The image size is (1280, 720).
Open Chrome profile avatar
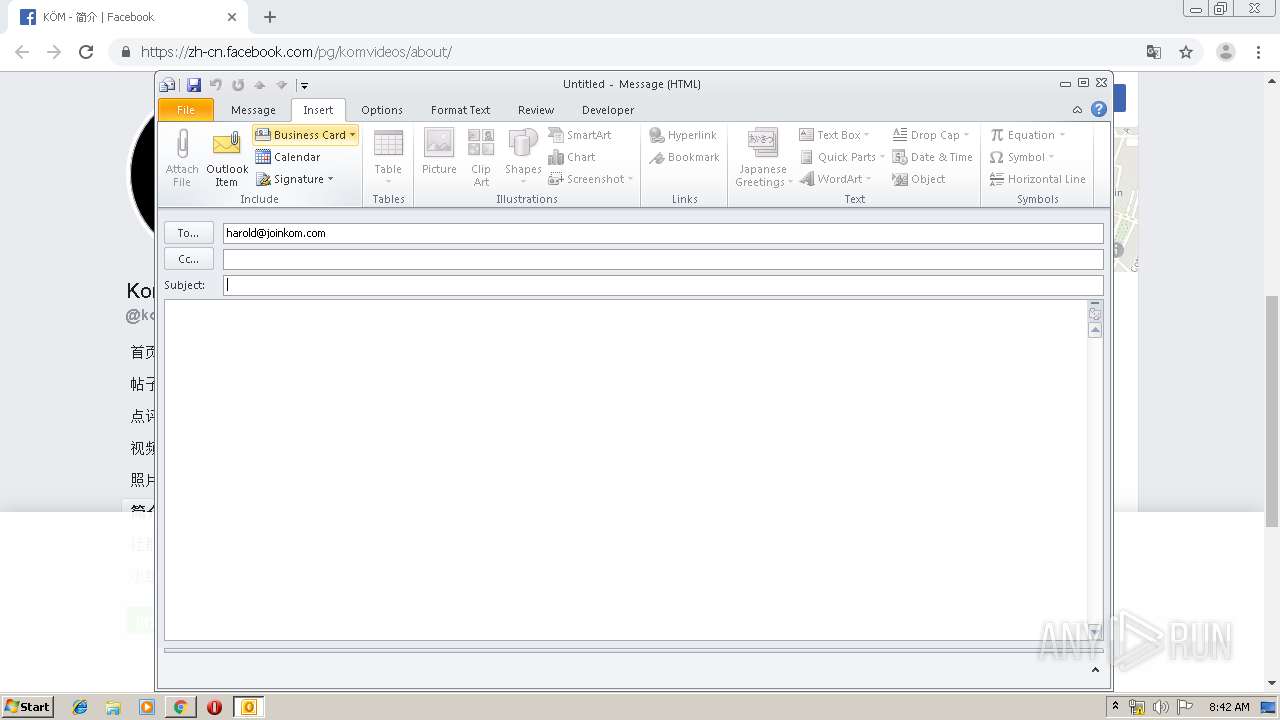[1226, 52]
